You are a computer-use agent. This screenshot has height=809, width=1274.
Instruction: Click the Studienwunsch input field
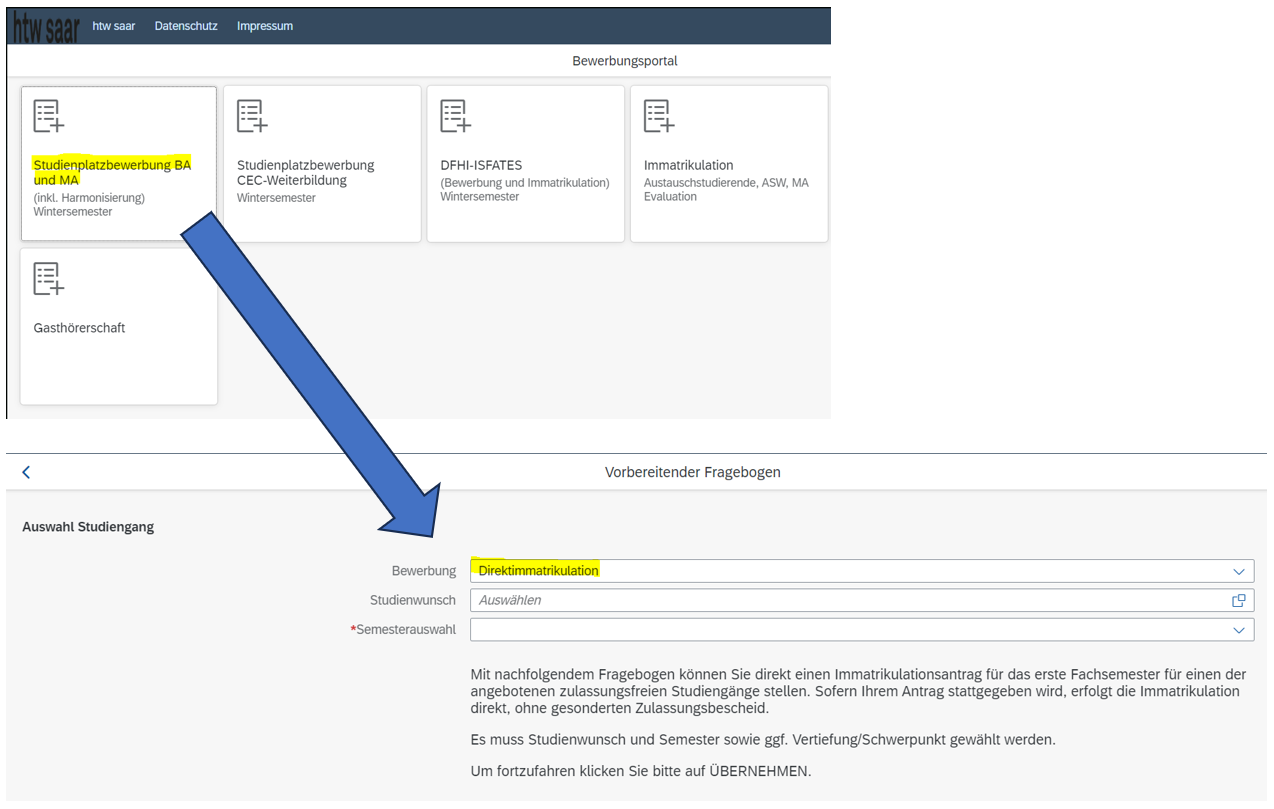pyautogui.click(x=850, y=600)
